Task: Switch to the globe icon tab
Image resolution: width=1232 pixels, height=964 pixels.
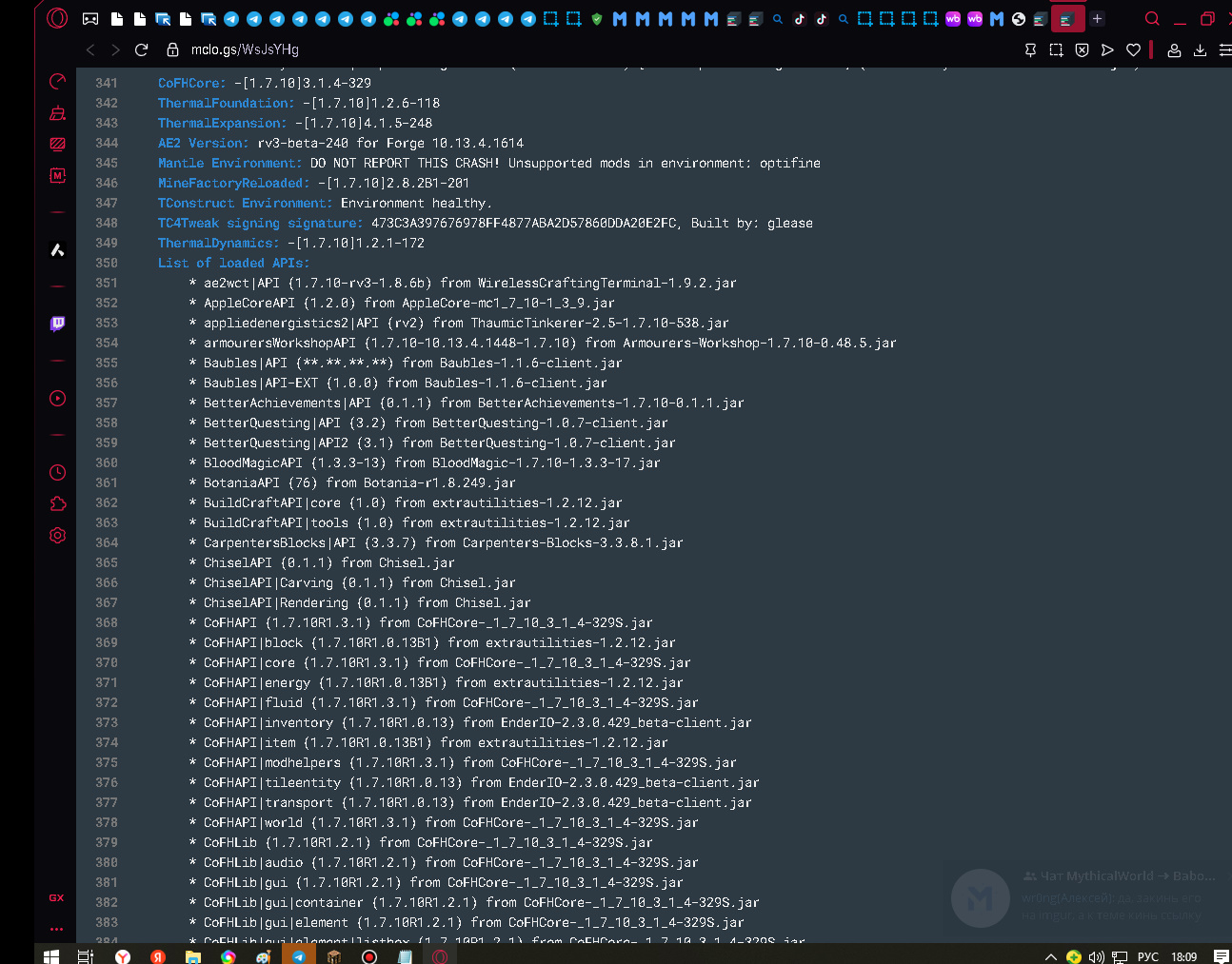Action: tap(1019, 18)
